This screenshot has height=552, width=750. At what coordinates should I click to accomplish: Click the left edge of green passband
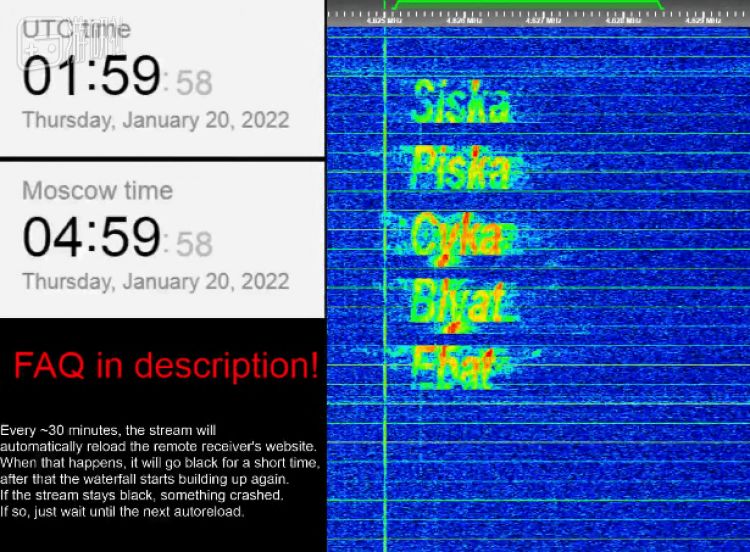tap(396, 5)
